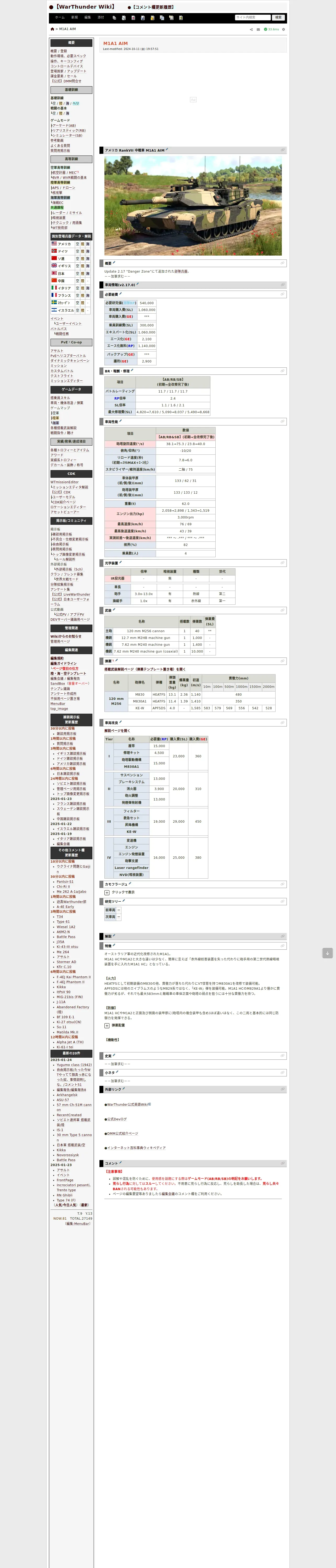Click the pencil icon next to 必要経費
Image resolution: width=336 pixels, height=1568 pixels.
pyautogui.click(x=121, y=294)
